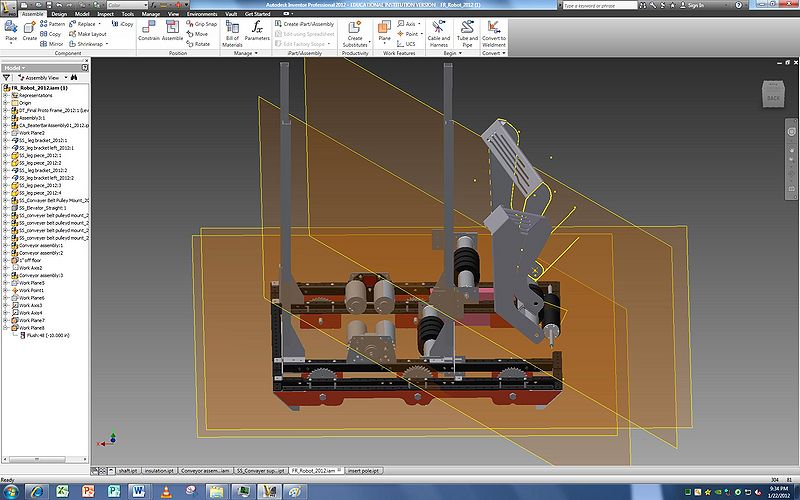Click the binoculars Find icon in browser

(x=74, y=78)
